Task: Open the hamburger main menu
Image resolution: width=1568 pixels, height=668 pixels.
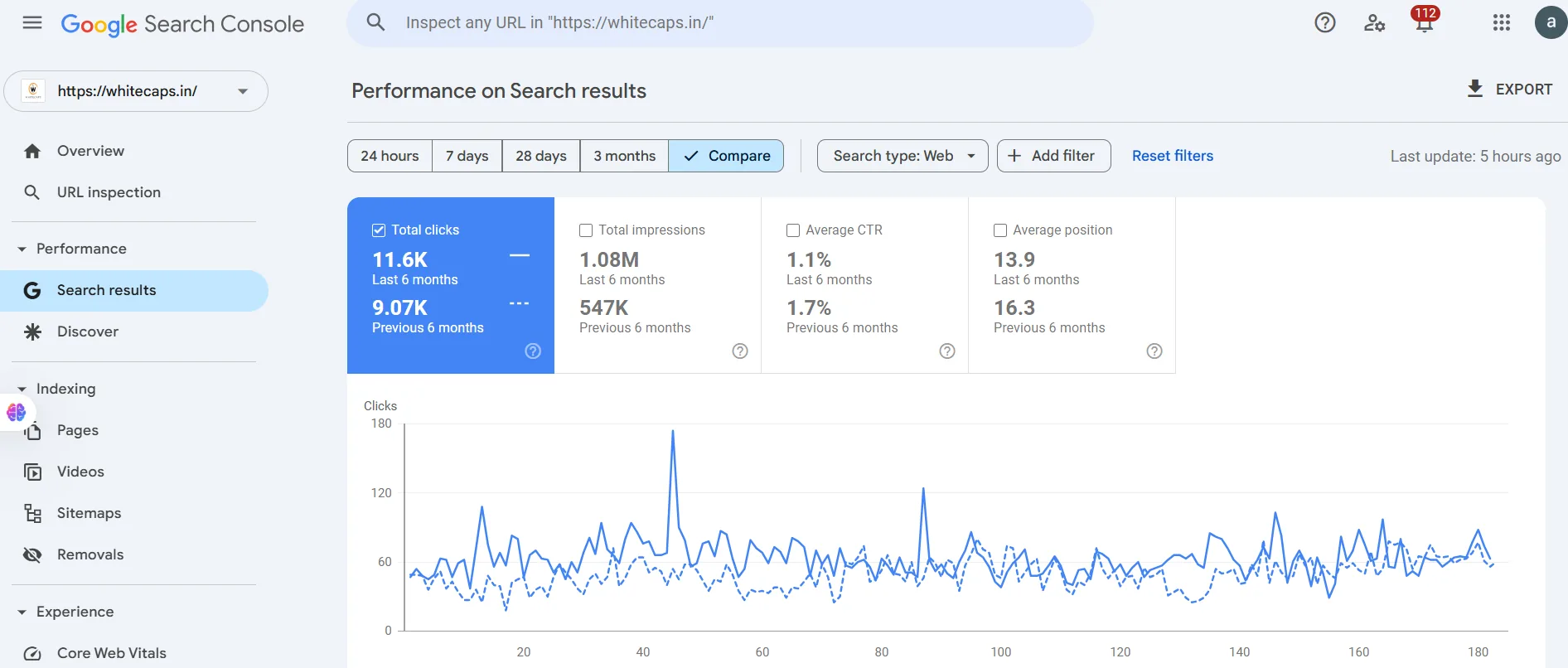Action: click(32, 22)
